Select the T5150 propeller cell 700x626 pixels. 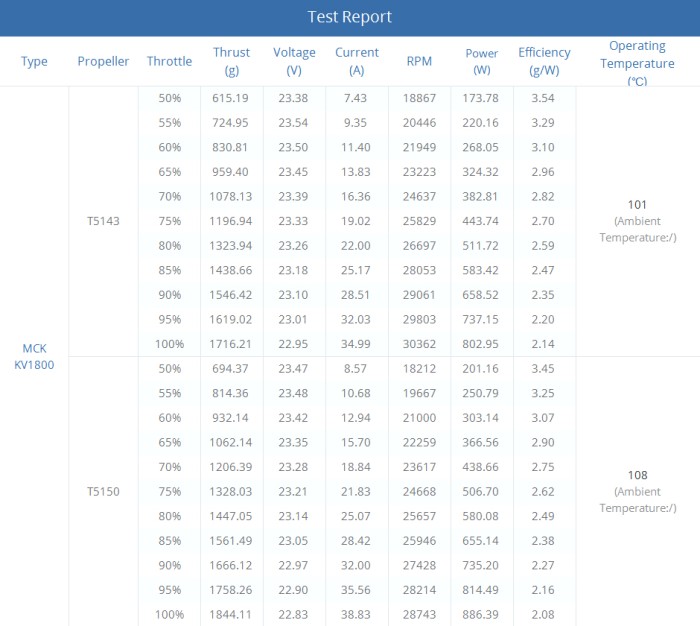pos(103,492)
